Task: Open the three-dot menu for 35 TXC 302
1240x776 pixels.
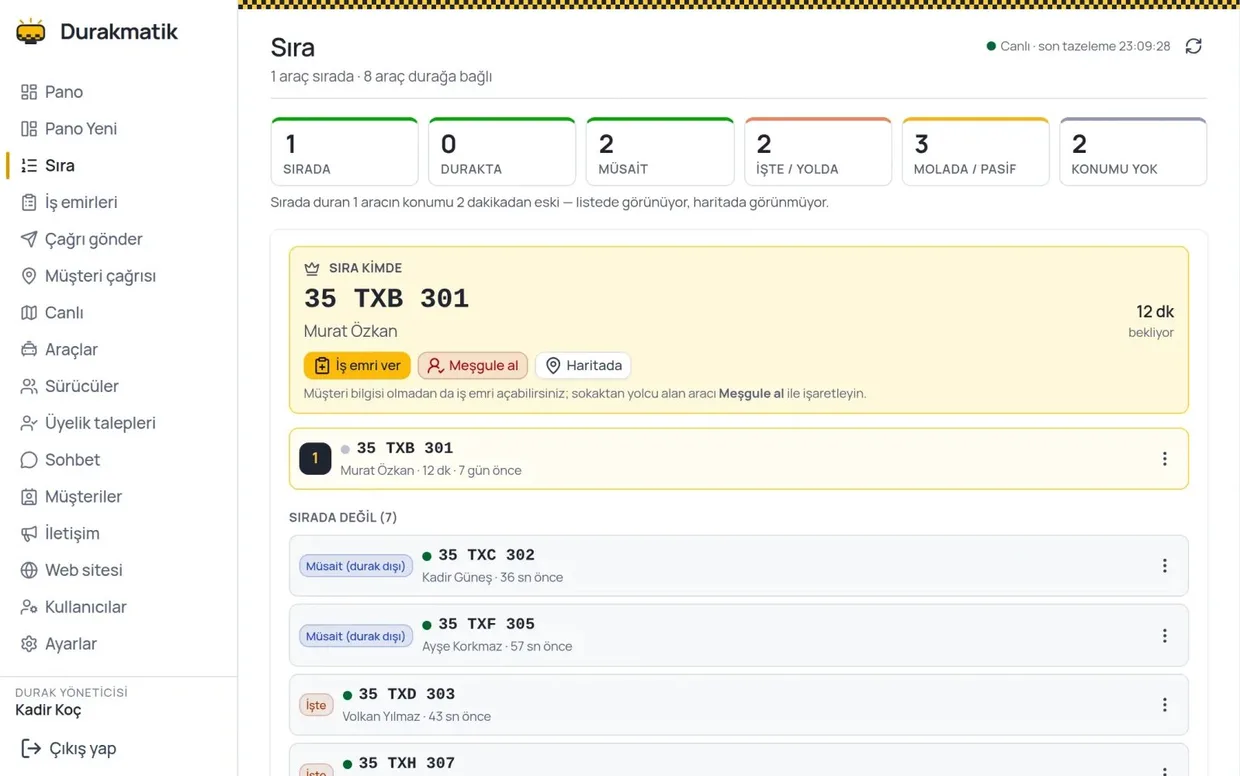Action: pyautogui.click(x=1164, y=566)
